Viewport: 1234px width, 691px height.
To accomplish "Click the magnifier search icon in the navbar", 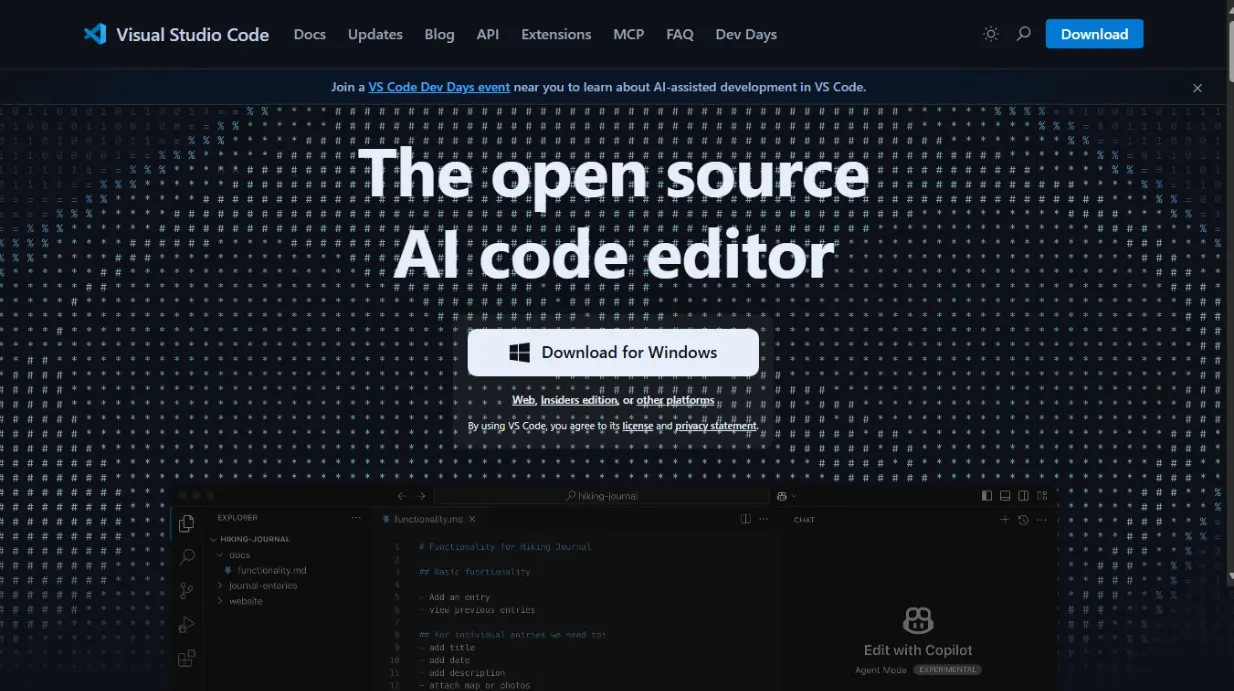I will [x=1023, y=33].
